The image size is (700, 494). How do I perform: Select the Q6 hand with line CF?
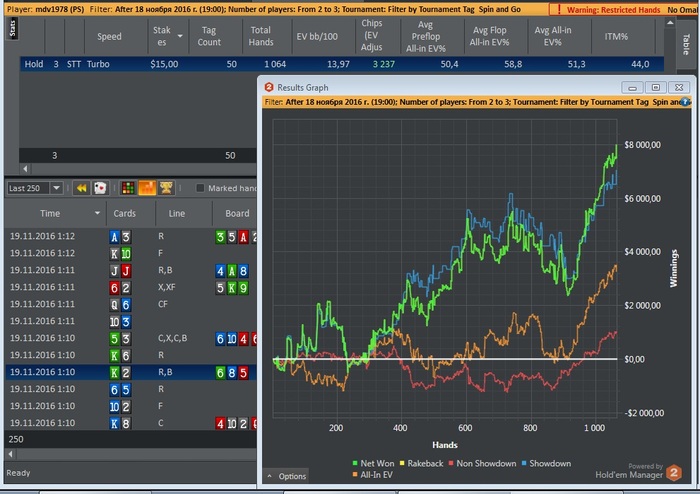point(131,304)
